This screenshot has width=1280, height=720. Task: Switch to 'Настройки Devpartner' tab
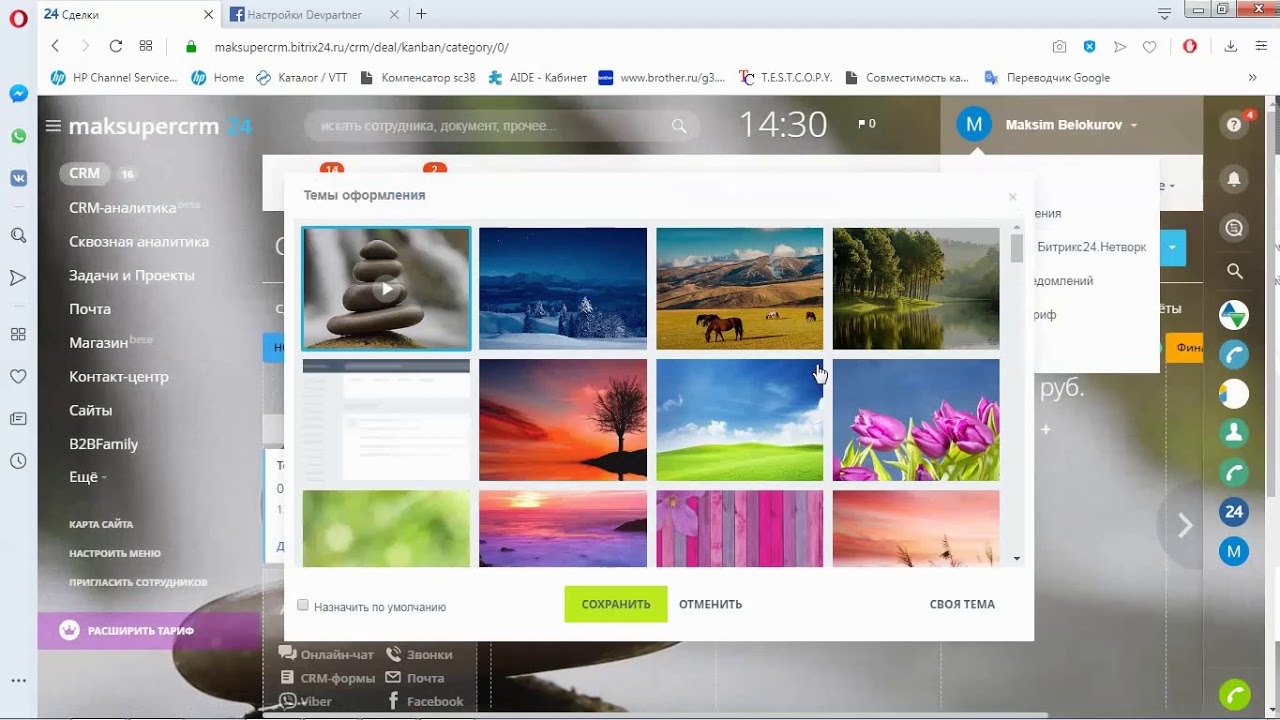pyautogui.click(x=304, y=14)
